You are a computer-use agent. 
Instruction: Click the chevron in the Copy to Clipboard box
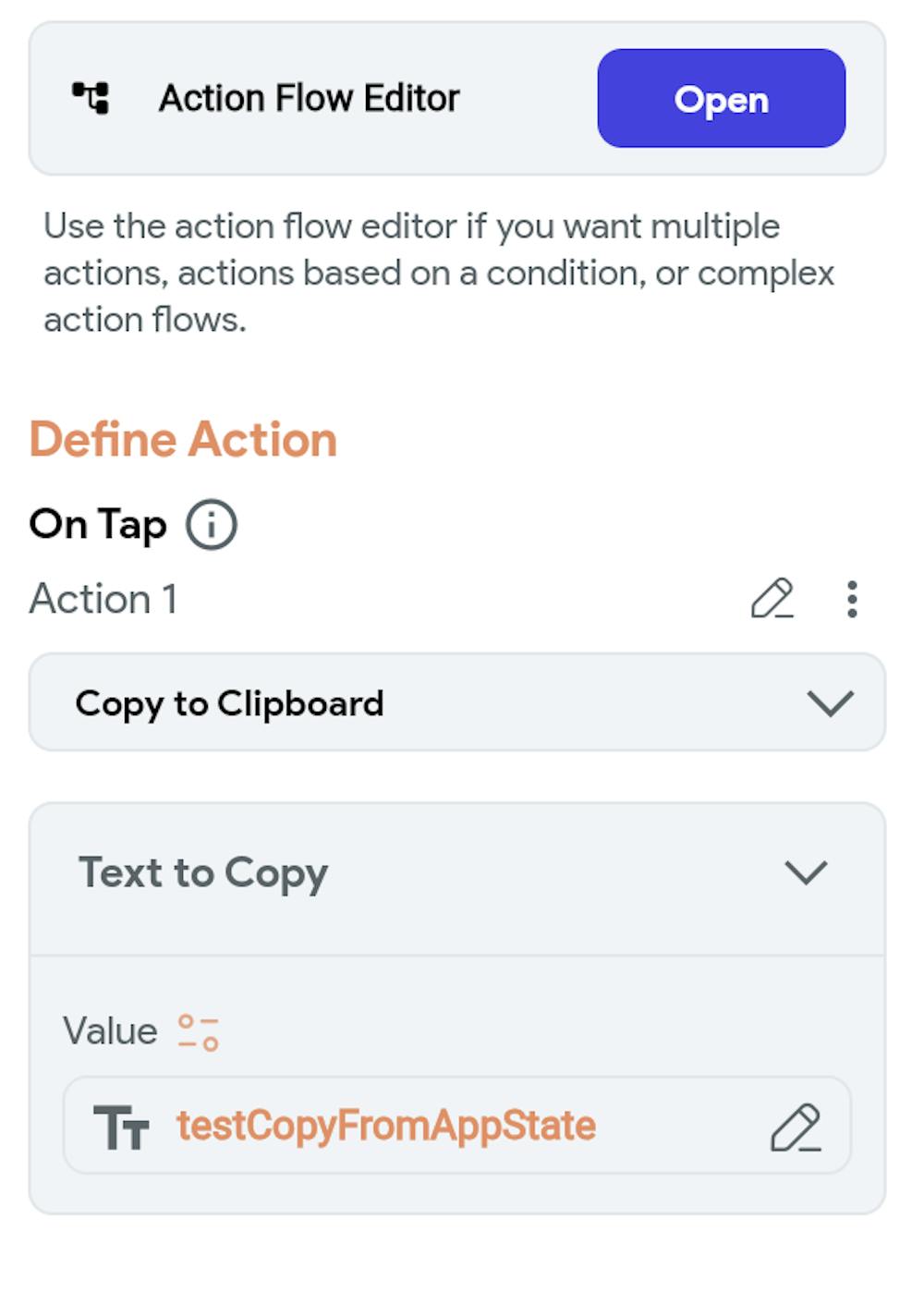(830, 703)
